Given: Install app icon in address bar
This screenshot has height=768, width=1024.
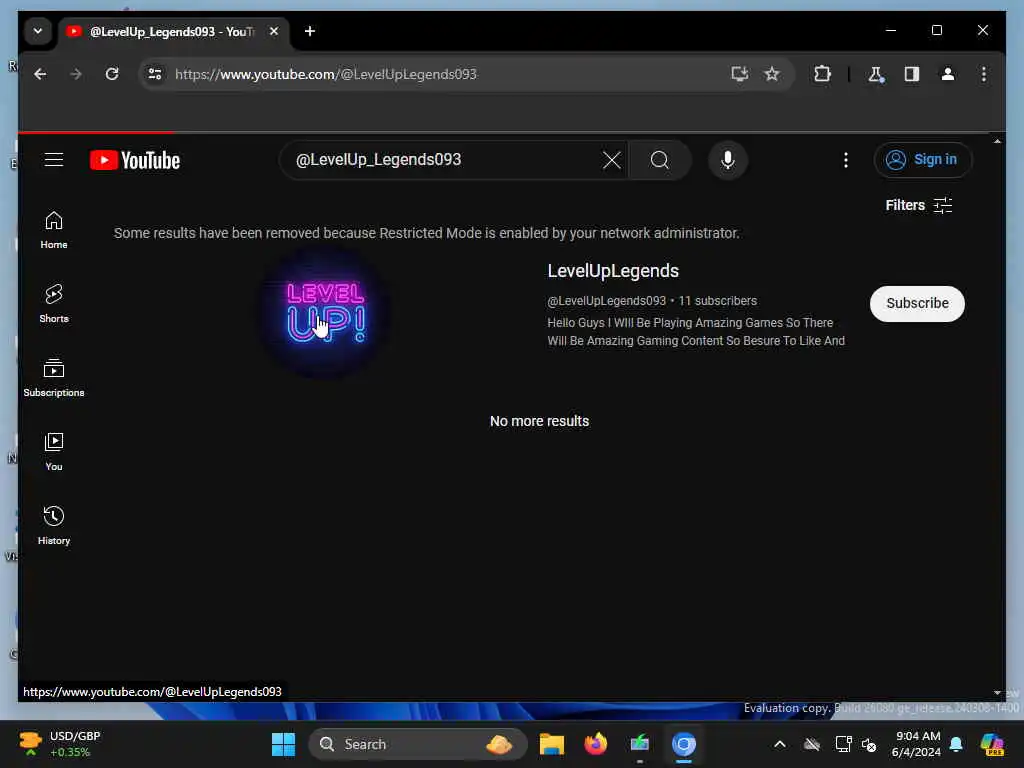Looking at the screenshot, I should 739,74.
